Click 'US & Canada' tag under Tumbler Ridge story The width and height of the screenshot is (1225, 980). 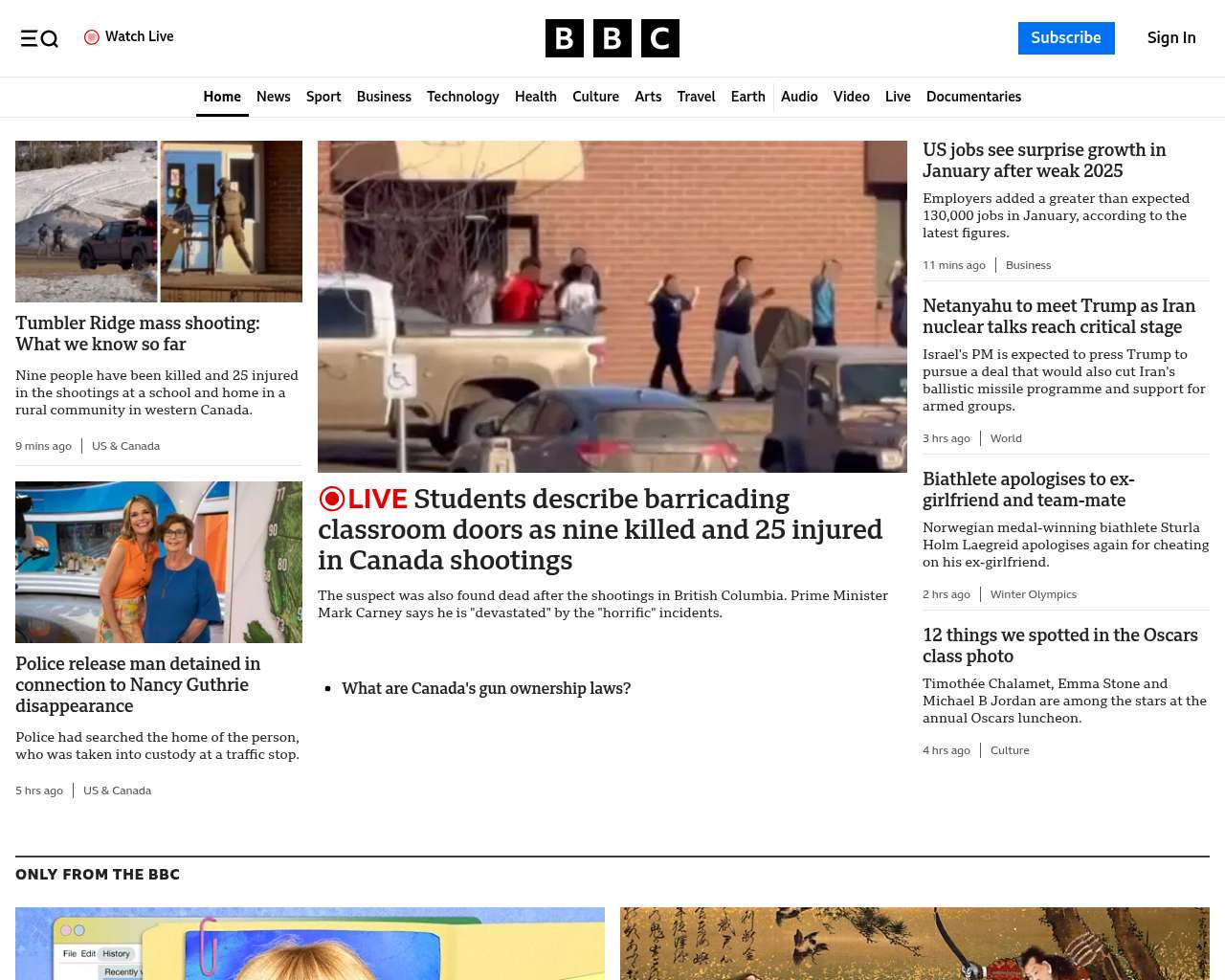(125, 446)
